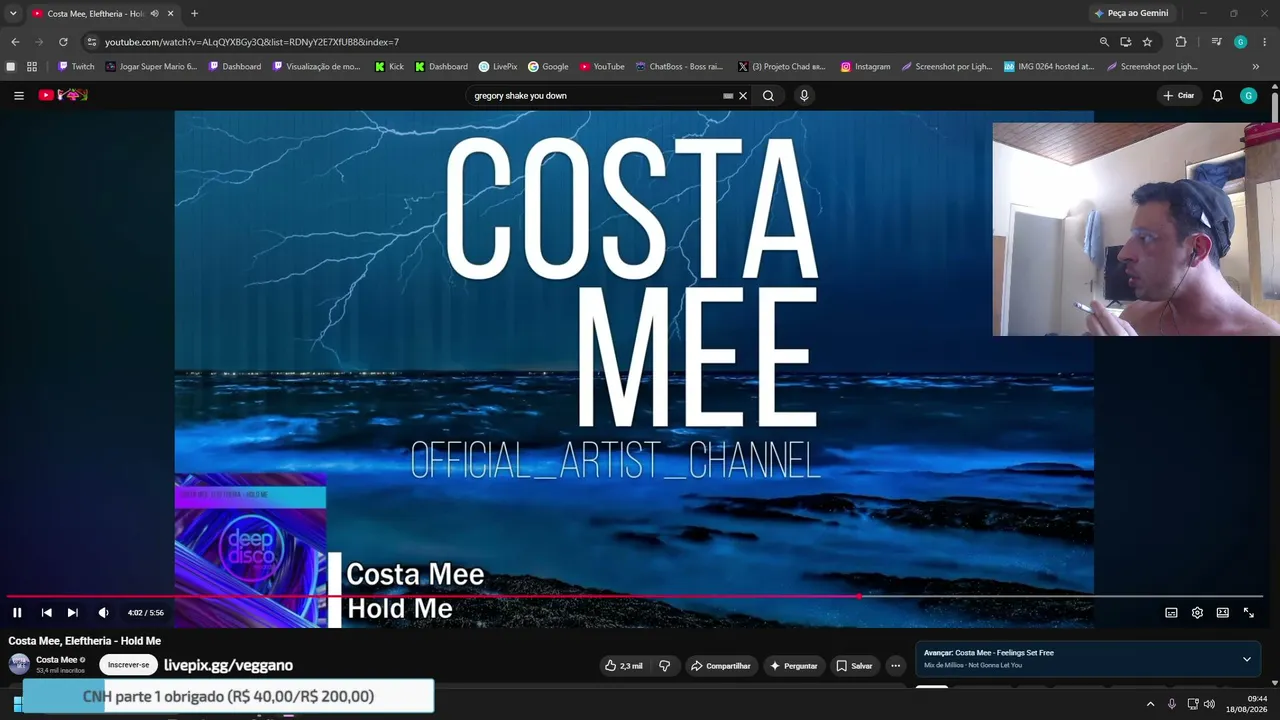The image size is (1280, 720).
Task: Open the taskbar volume speaker icon
Action: [x=1210, y=704]
